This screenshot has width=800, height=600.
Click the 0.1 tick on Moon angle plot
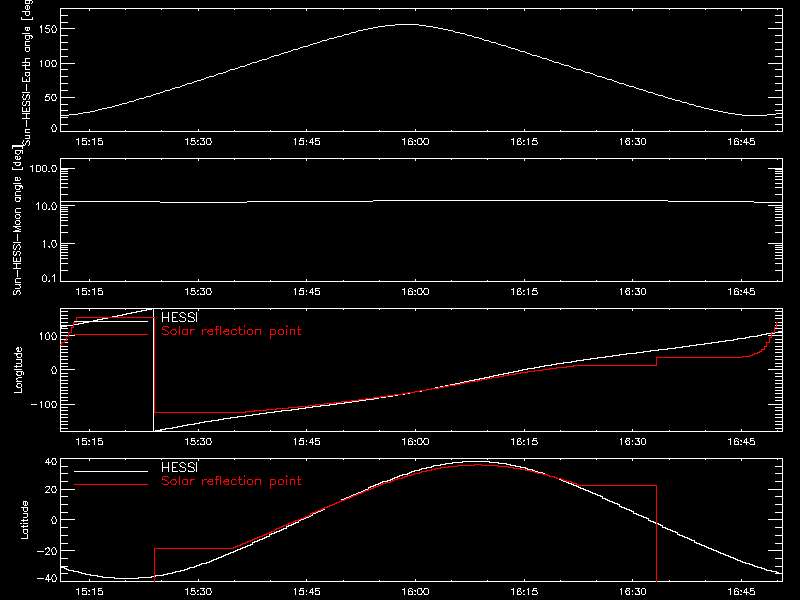click(49, 279)
